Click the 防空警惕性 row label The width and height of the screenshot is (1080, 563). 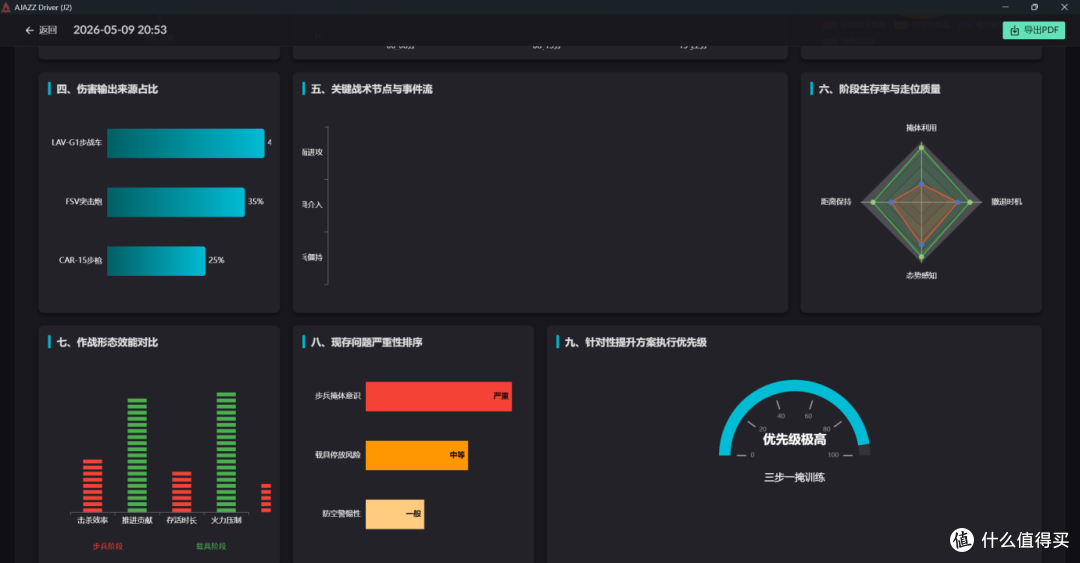(342, 514)
